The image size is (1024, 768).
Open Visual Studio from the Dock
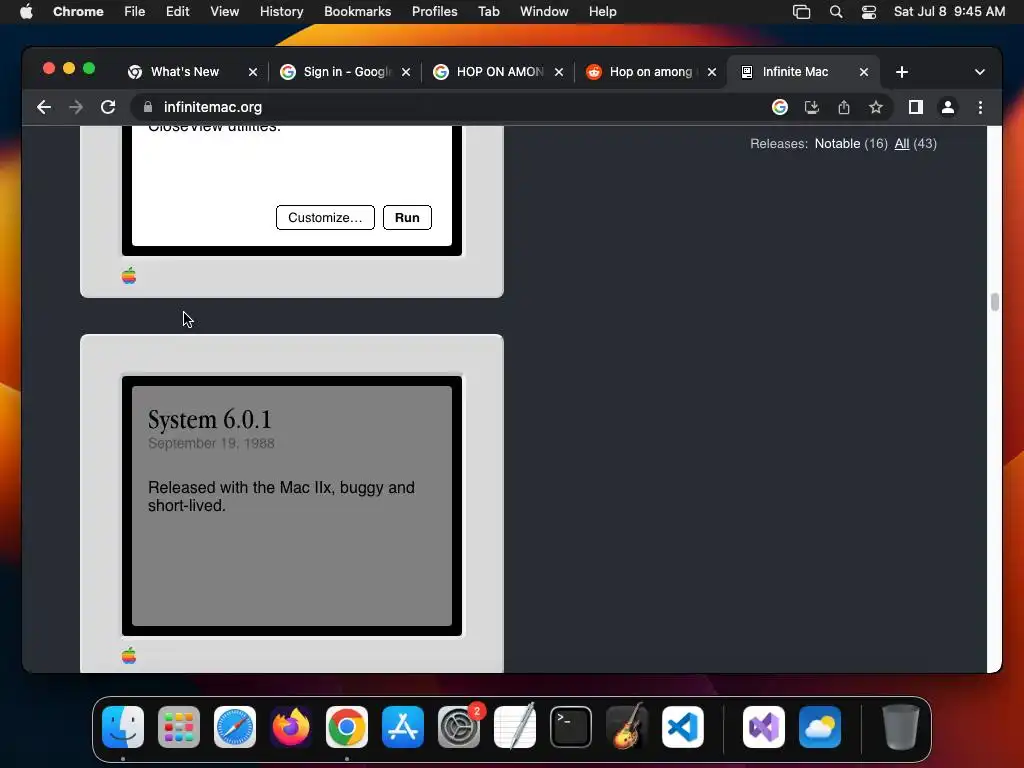click(x=764, y=727)
